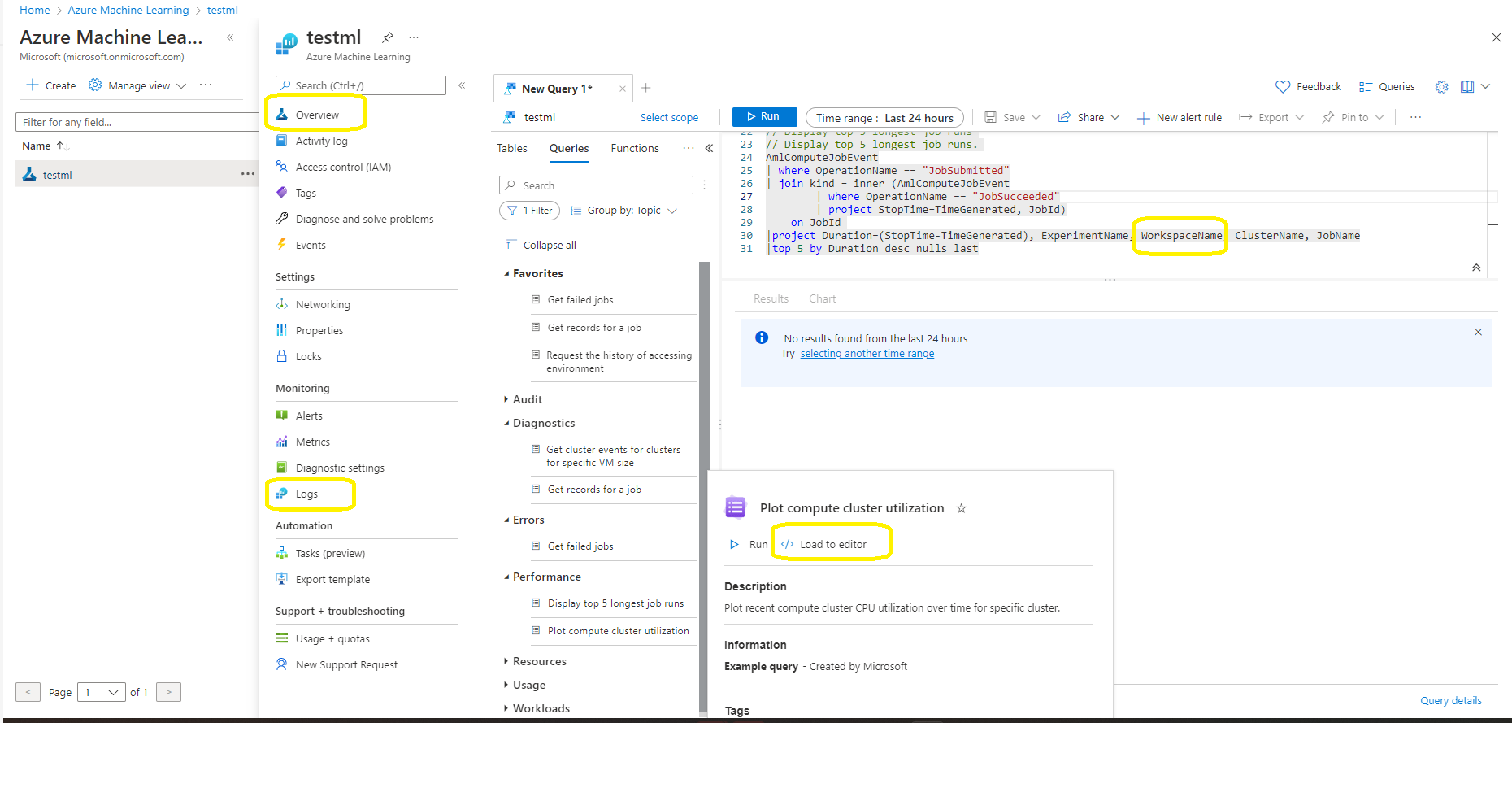Star Plot compute cluster utilization as favorite
The width and height of the screenshot is (1512, 801).
click(961, 507)
